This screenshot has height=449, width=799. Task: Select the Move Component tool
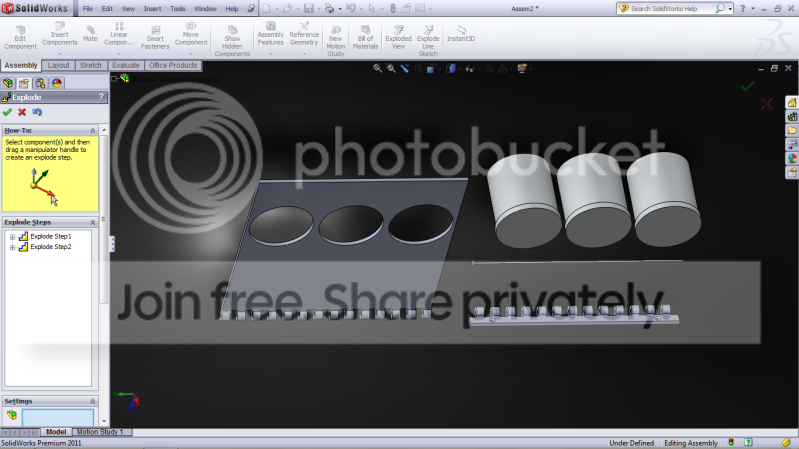click(191, 34)
